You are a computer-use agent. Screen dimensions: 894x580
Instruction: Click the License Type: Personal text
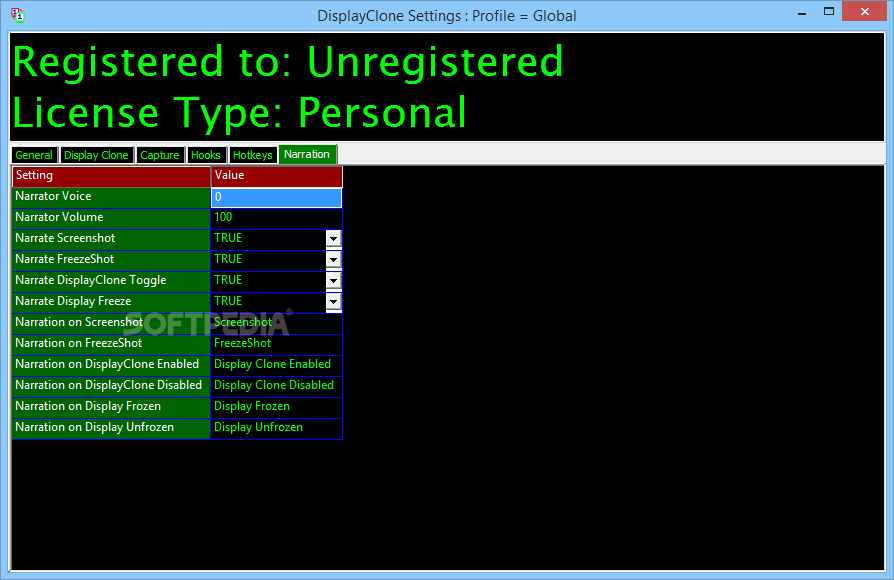tap(239, 113)
